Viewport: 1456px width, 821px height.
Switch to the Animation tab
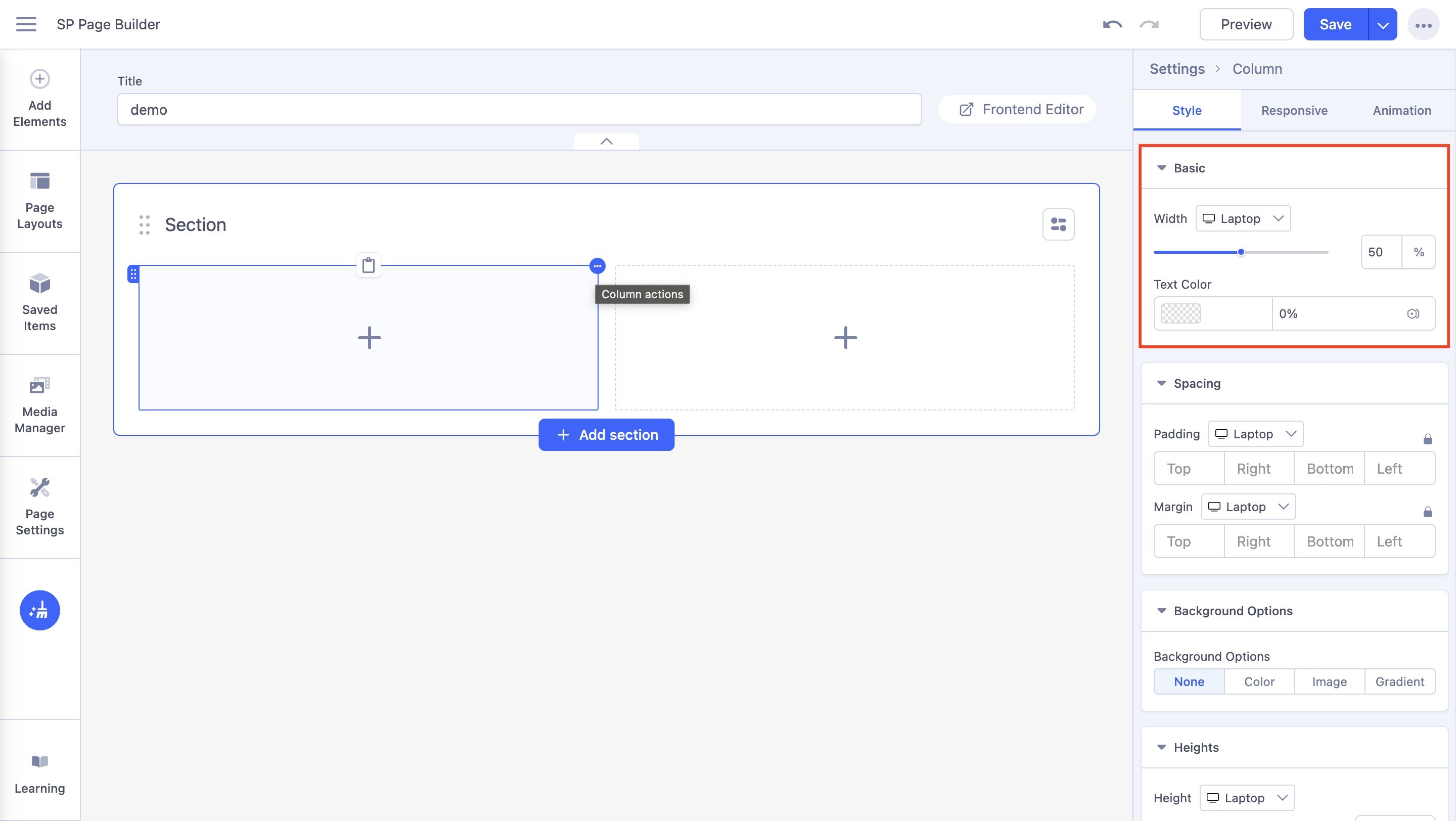click(x=1402, y=110)
